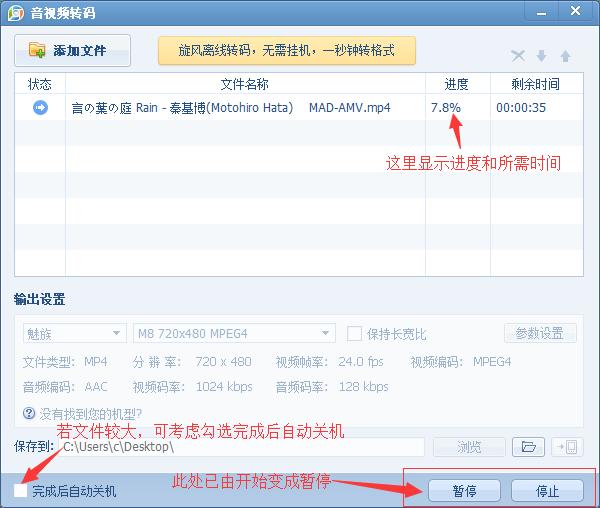Enable the 完成后自动关机 checkbox
Screen dimensions: 600x508
pyautogui.click(x=20, y=491)
